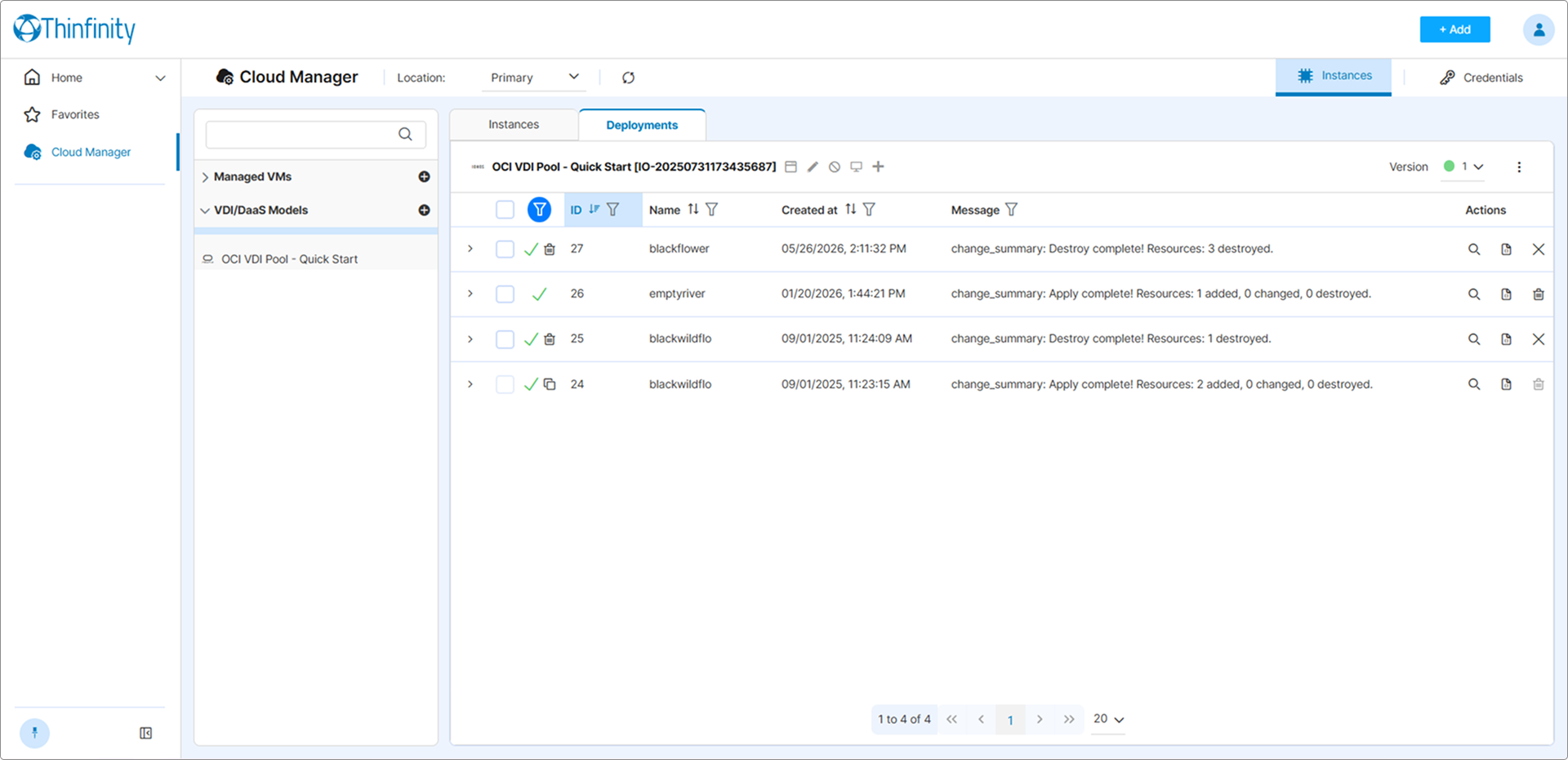Check the box for deployment 24 row
This screenshot has width=1568, height=760.
505,384
